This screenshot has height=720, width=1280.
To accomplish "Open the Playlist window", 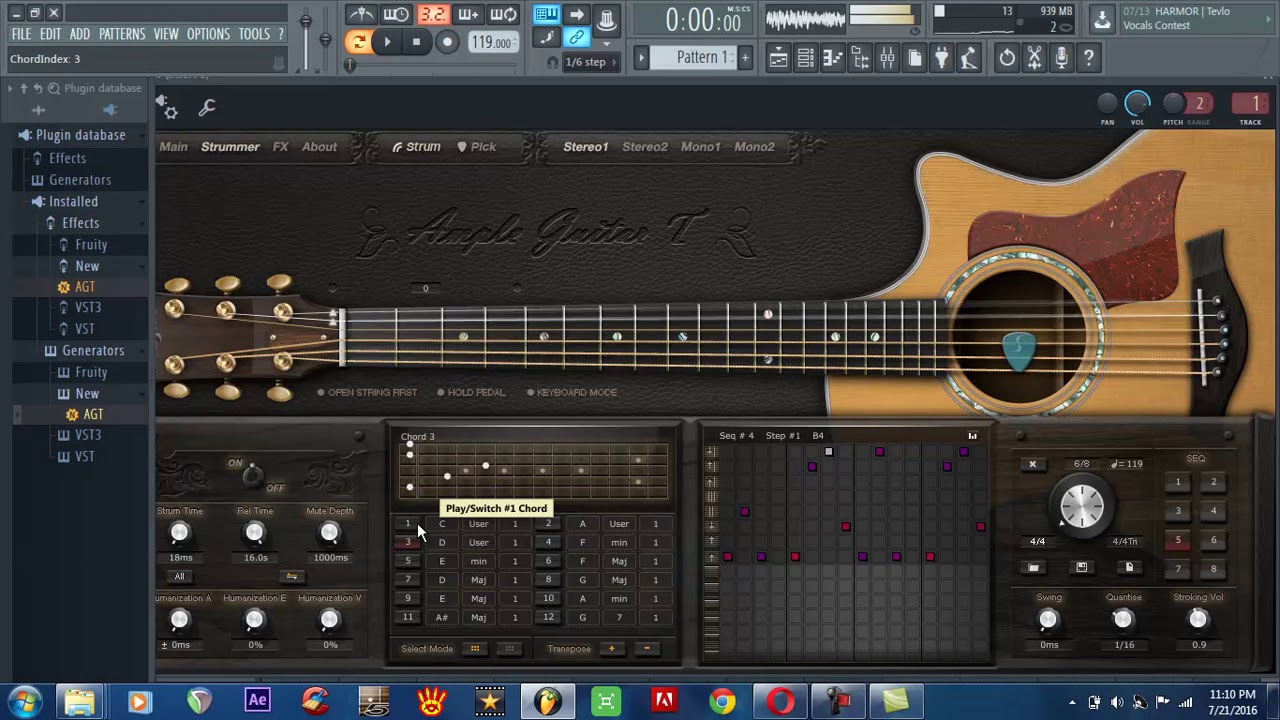I will click(x=778, y=58).
